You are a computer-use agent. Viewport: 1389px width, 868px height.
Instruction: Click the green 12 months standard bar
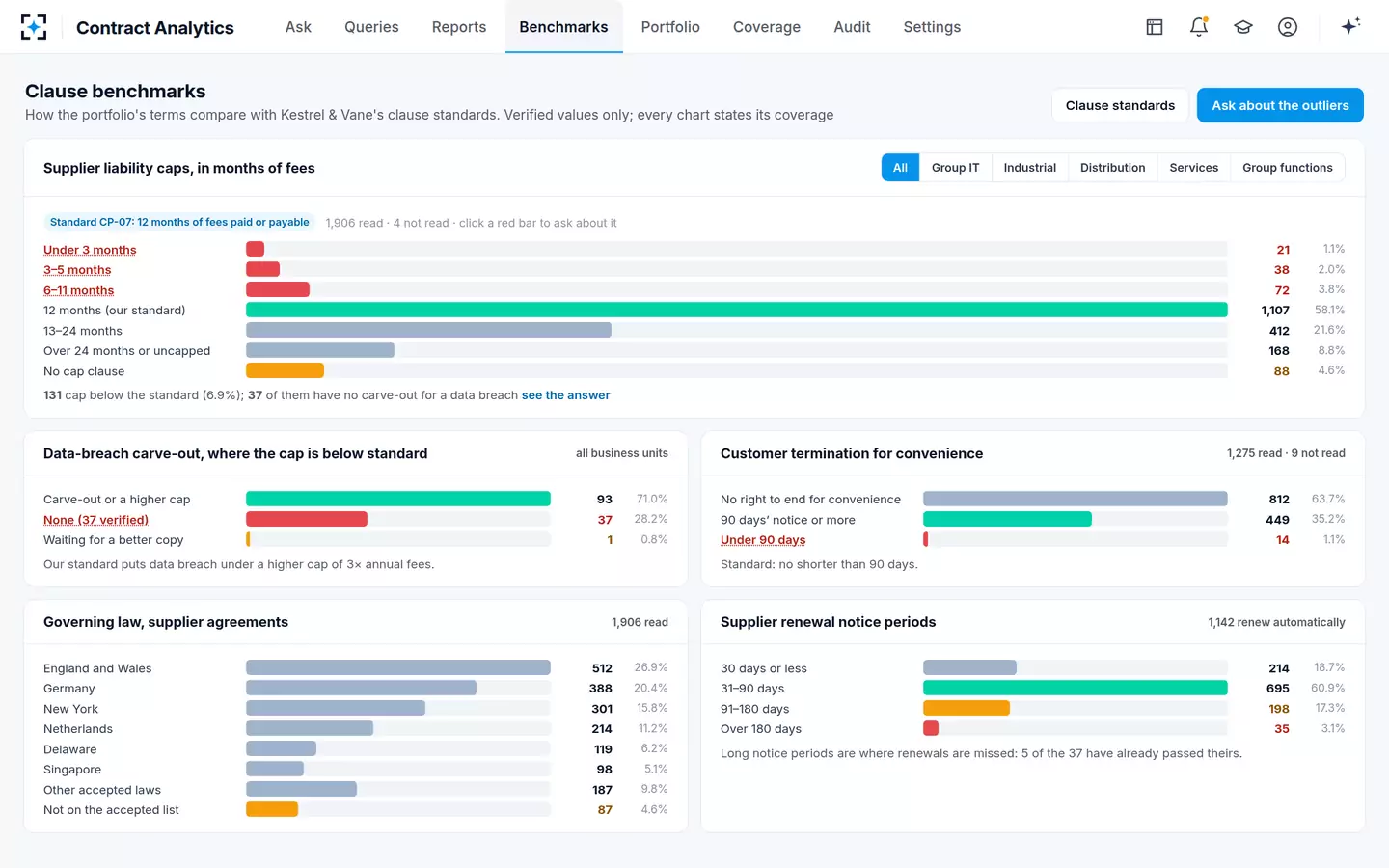pos(737,310)
